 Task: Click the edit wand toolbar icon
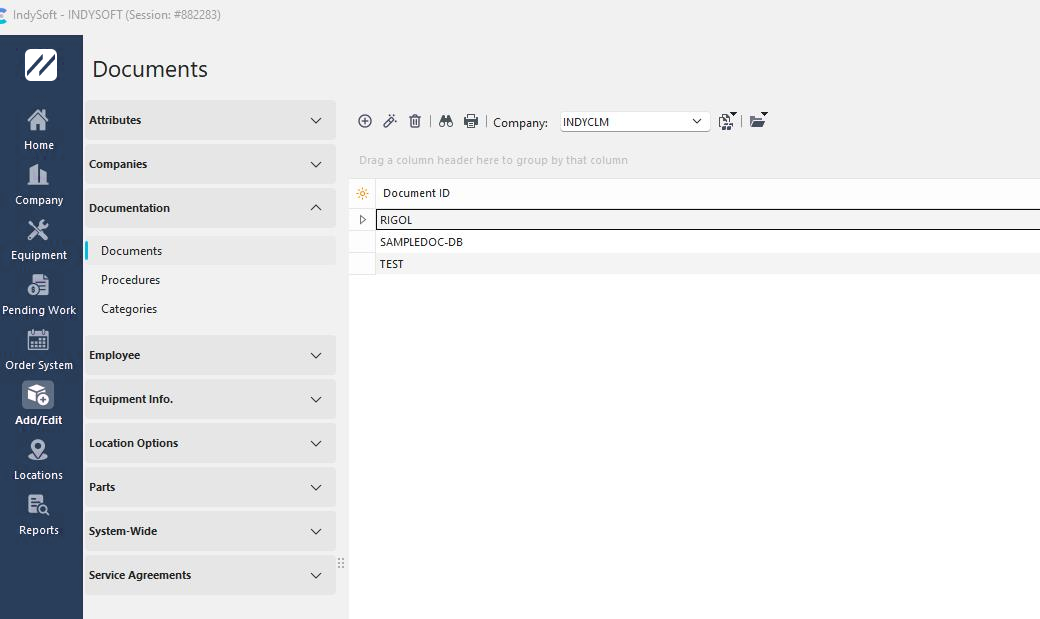390,121
